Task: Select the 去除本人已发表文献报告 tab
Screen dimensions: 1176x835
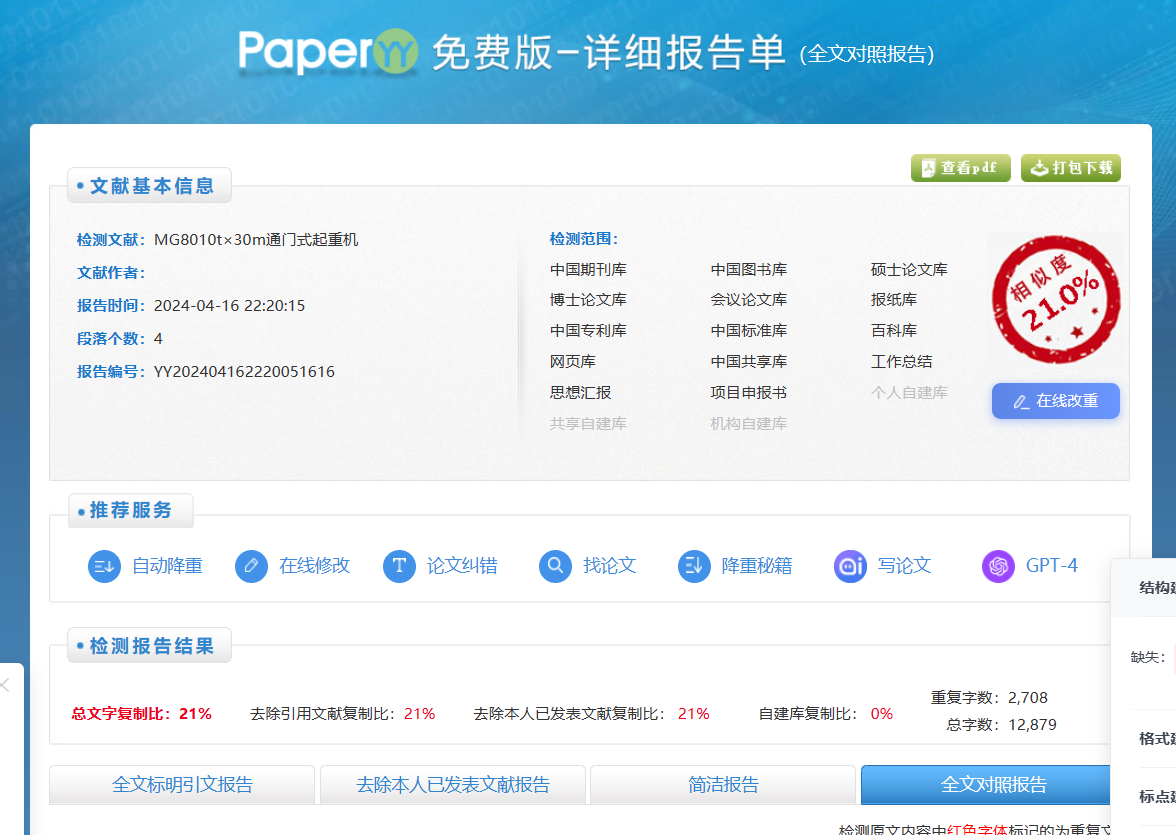Action: [453, 785]
